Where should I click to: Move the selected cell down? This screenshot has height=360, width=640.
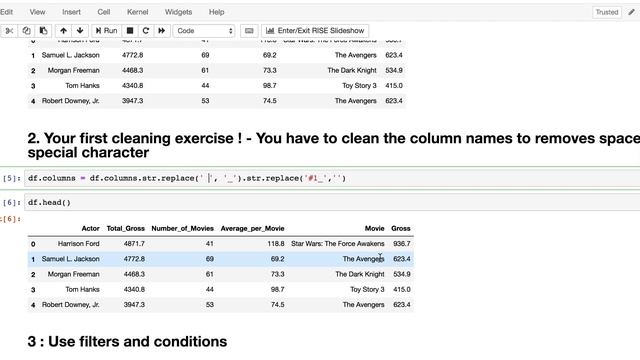80,31
